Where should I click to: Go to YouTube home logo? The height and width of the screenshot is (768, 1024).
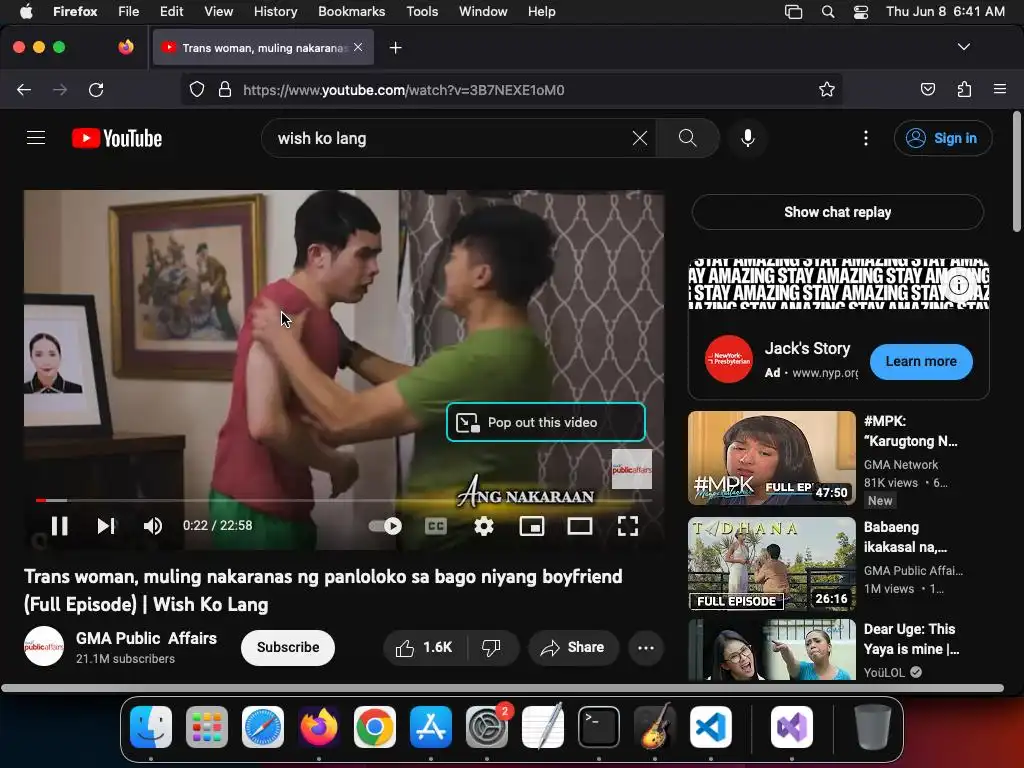(x=117, y=138)
